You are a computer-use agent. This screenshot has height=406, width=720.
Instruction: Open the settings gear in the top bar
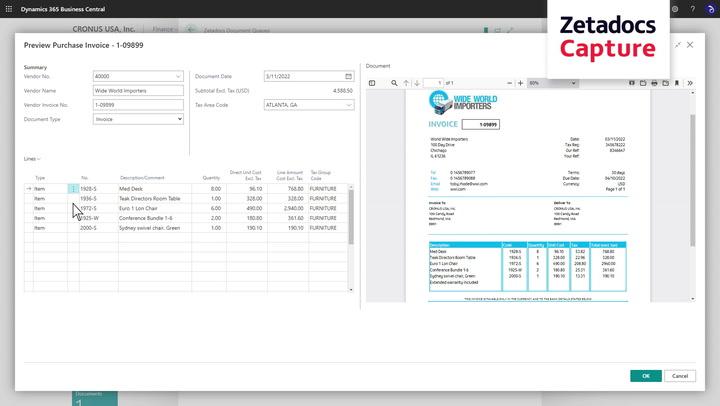click(675, 9)
